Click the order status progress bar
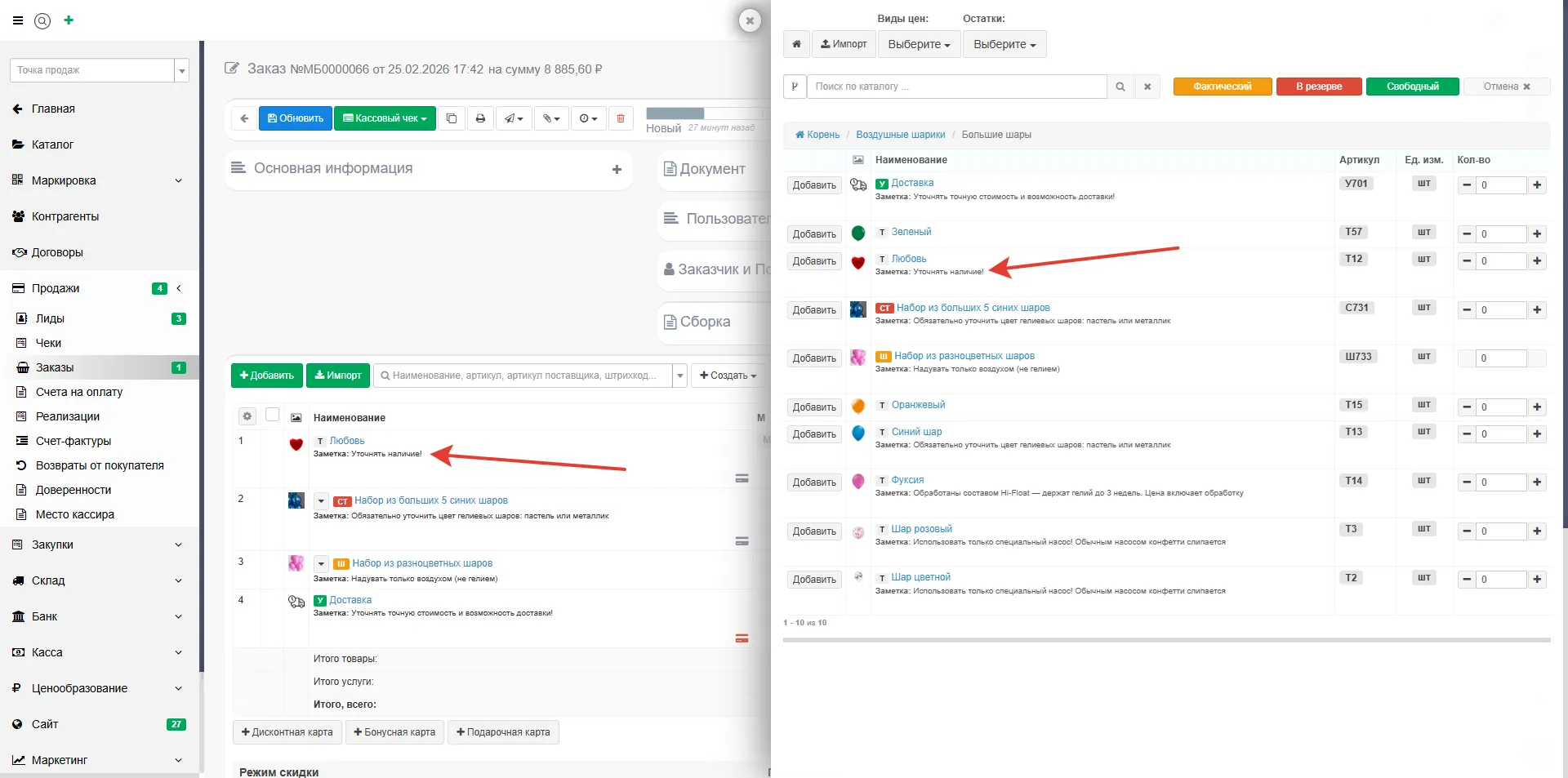This screenshot has width=1568, height=778. coord(704,113)
